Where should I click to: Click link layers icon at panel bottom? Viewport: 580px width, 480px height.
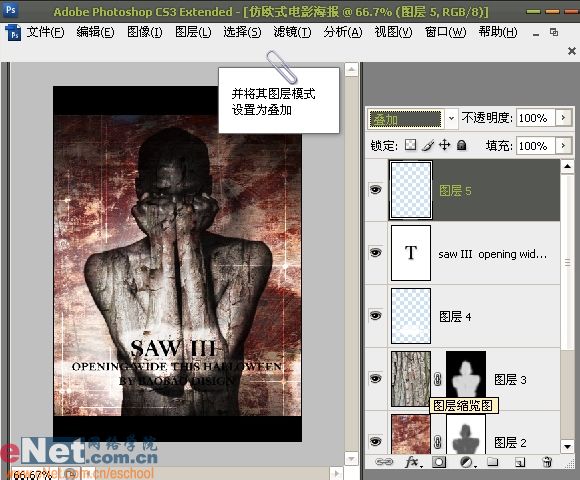point(384,462)
